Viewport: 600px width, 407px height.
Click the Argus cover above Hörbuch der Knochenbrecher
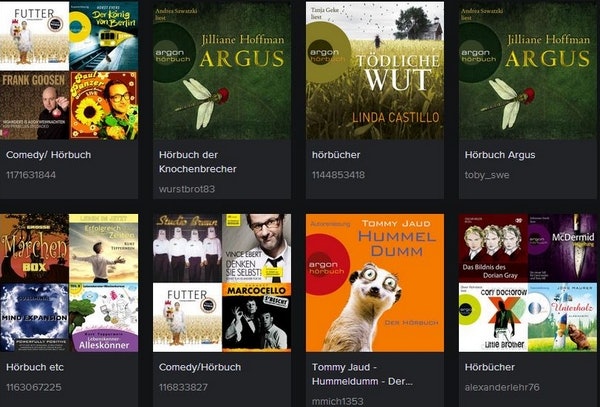click(x=222, y=70)
